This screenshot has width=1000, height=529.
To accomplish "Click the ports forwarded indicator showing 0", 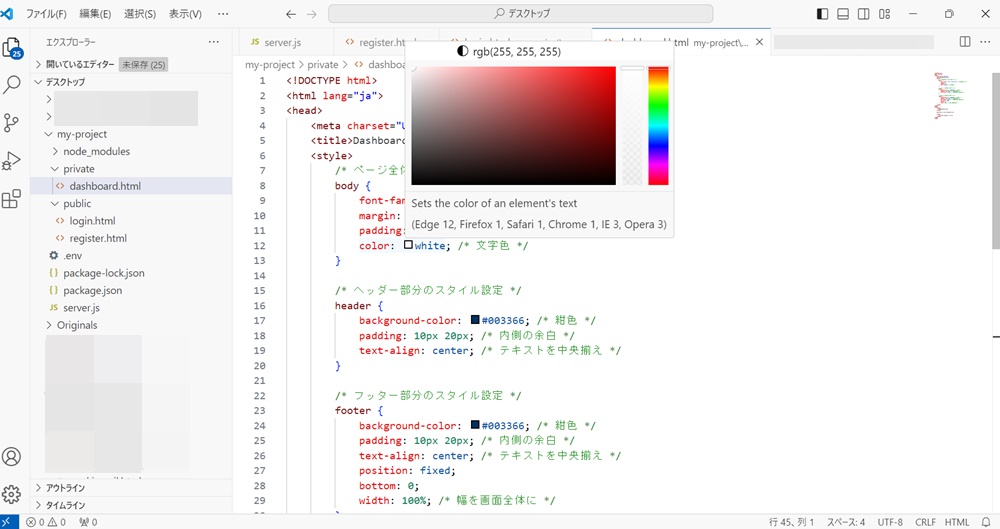I will tap(88, 522).
